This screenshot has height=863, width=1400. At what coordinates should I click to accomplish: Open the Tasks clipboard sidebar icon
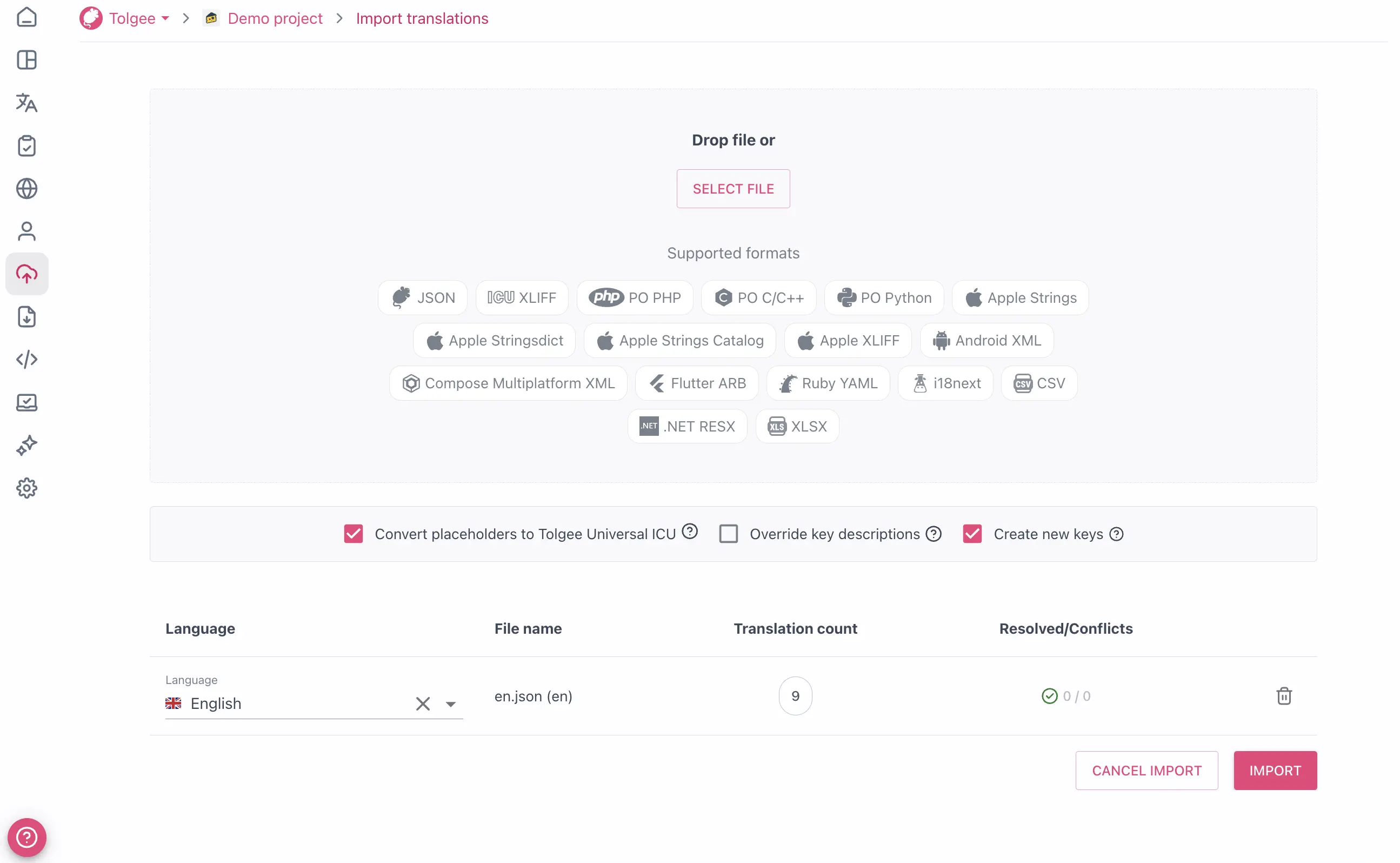26,145
